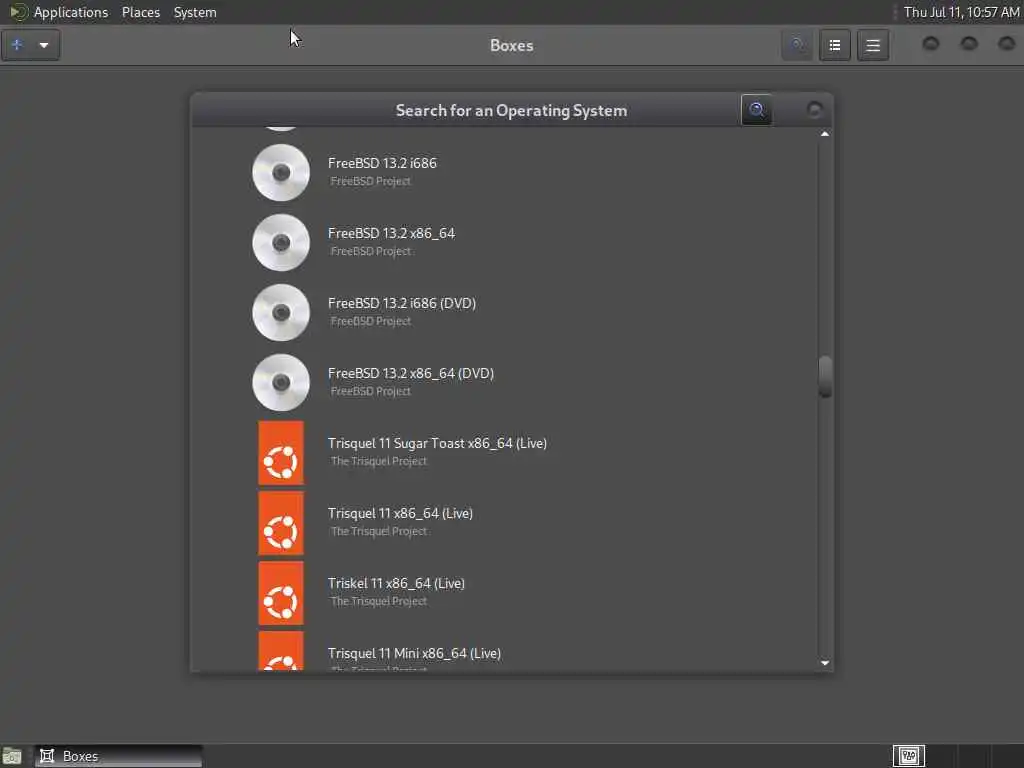
Task: Click the panel logo icon next to Applications
Action: 18,12
